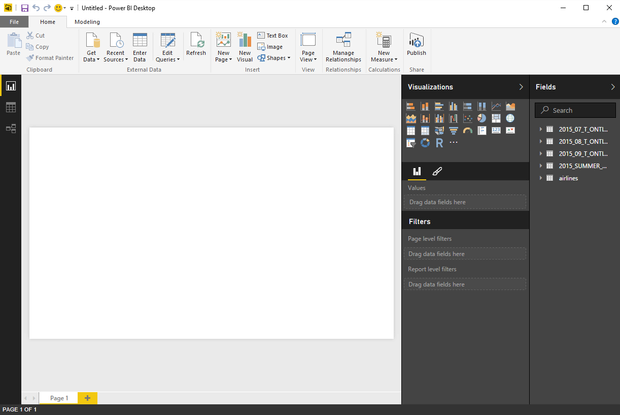Insert a Text Box

click(272, 36)
